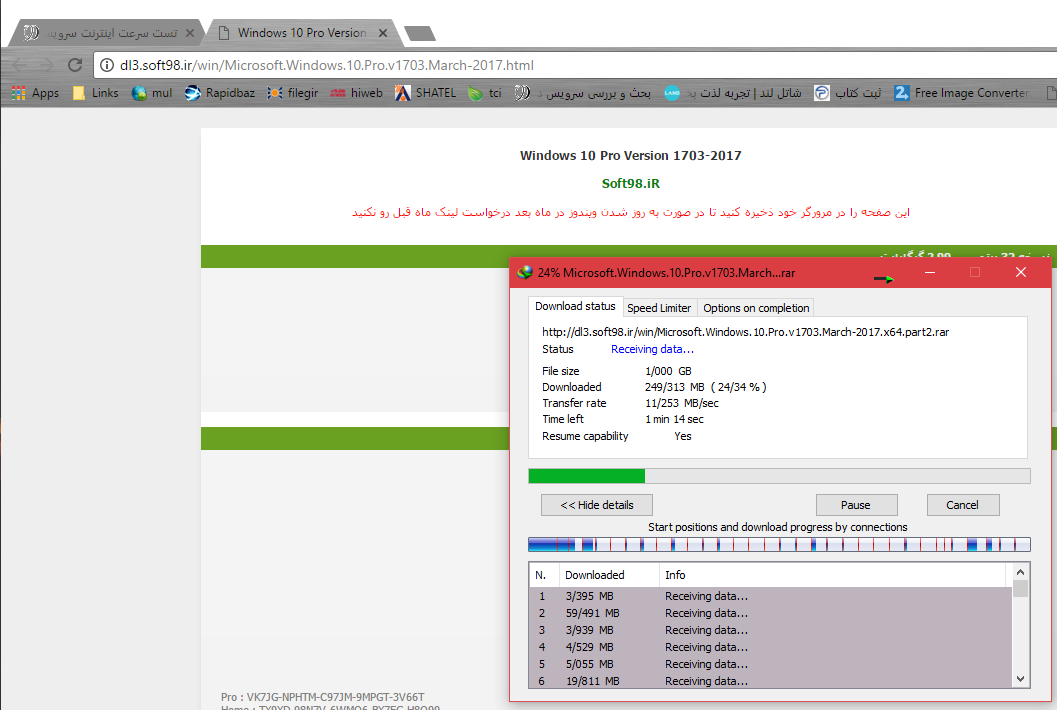
Task: Sort by the Downloaded column header
Action: [609, 575]
